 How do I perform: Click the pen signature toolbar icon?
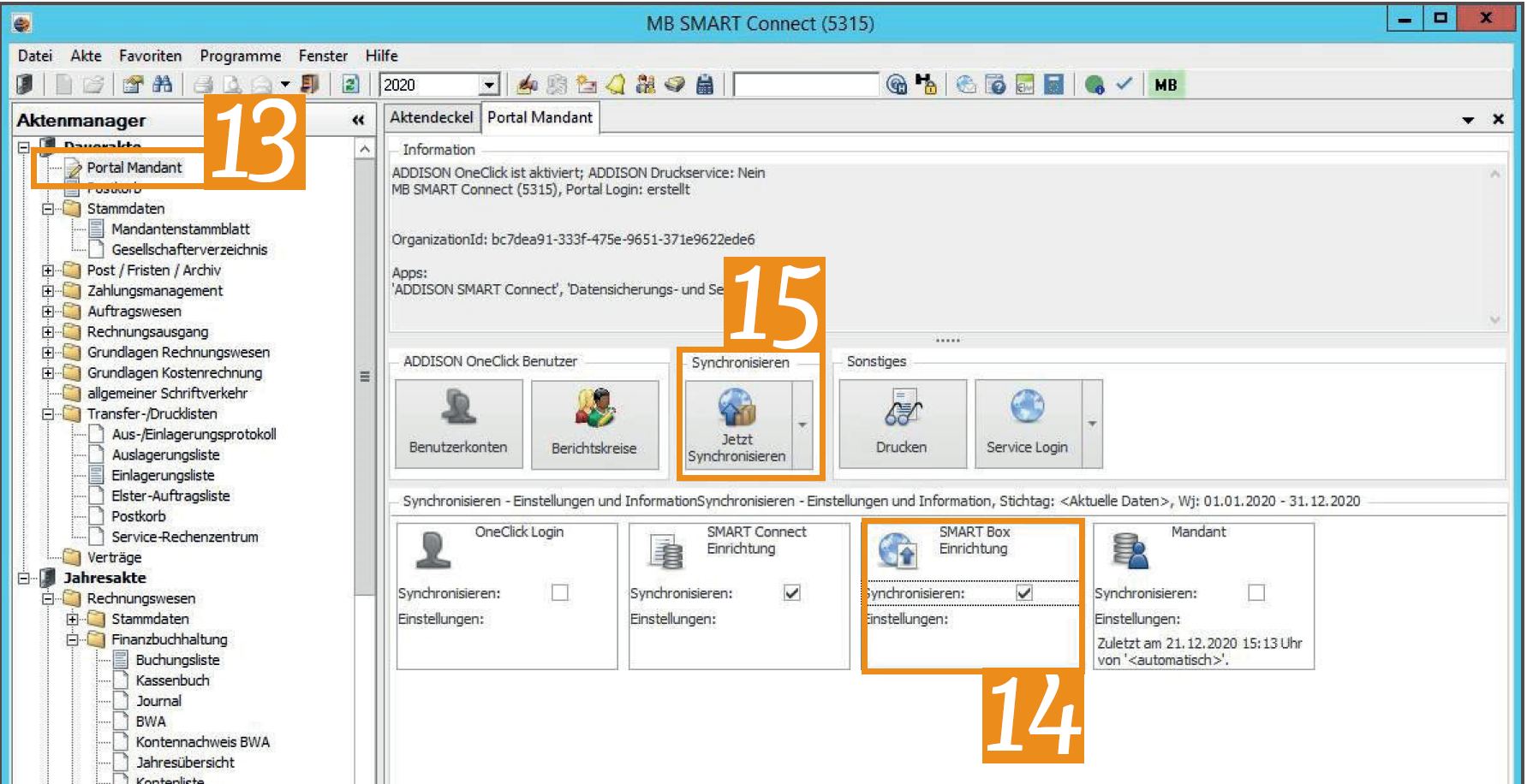[528, 84]
